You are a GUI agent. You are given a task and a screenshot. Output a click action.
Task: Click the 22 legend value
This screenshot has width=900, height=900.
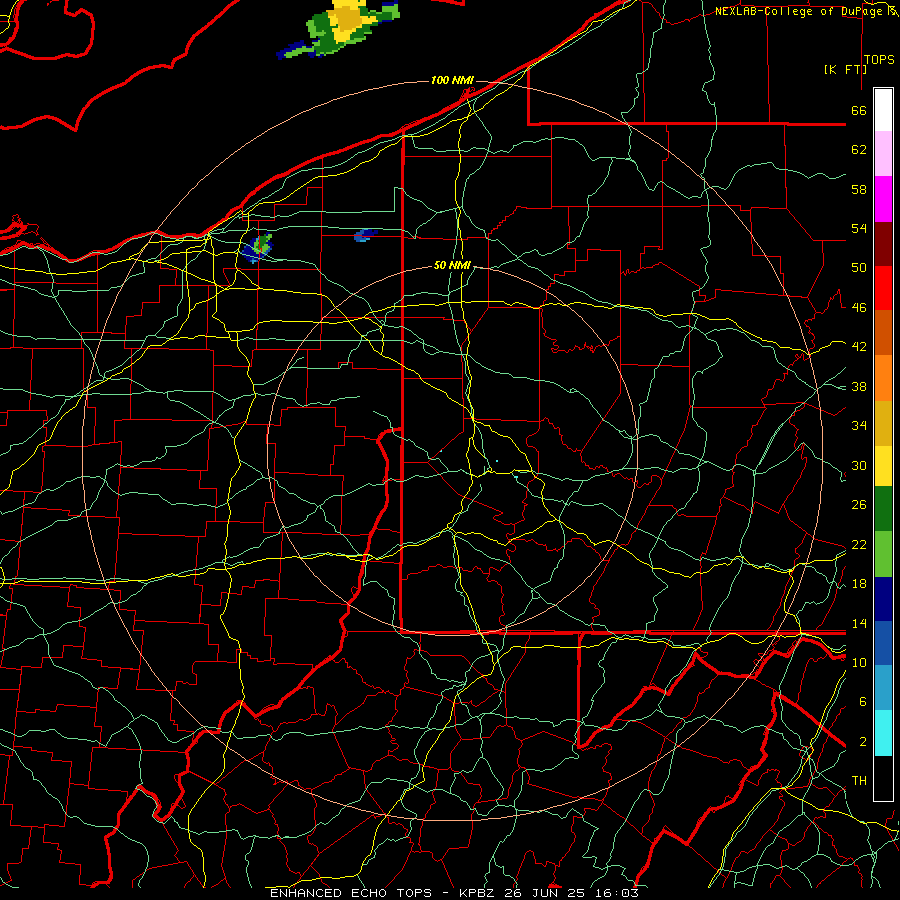[x=859, y=544]
